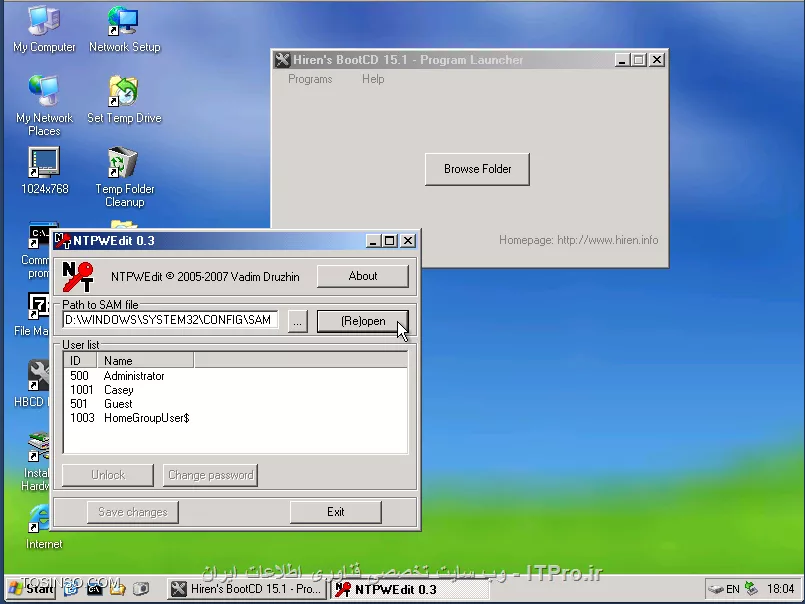
Task: Open the folder quick launch icon in taskbar
Action: 118,589
